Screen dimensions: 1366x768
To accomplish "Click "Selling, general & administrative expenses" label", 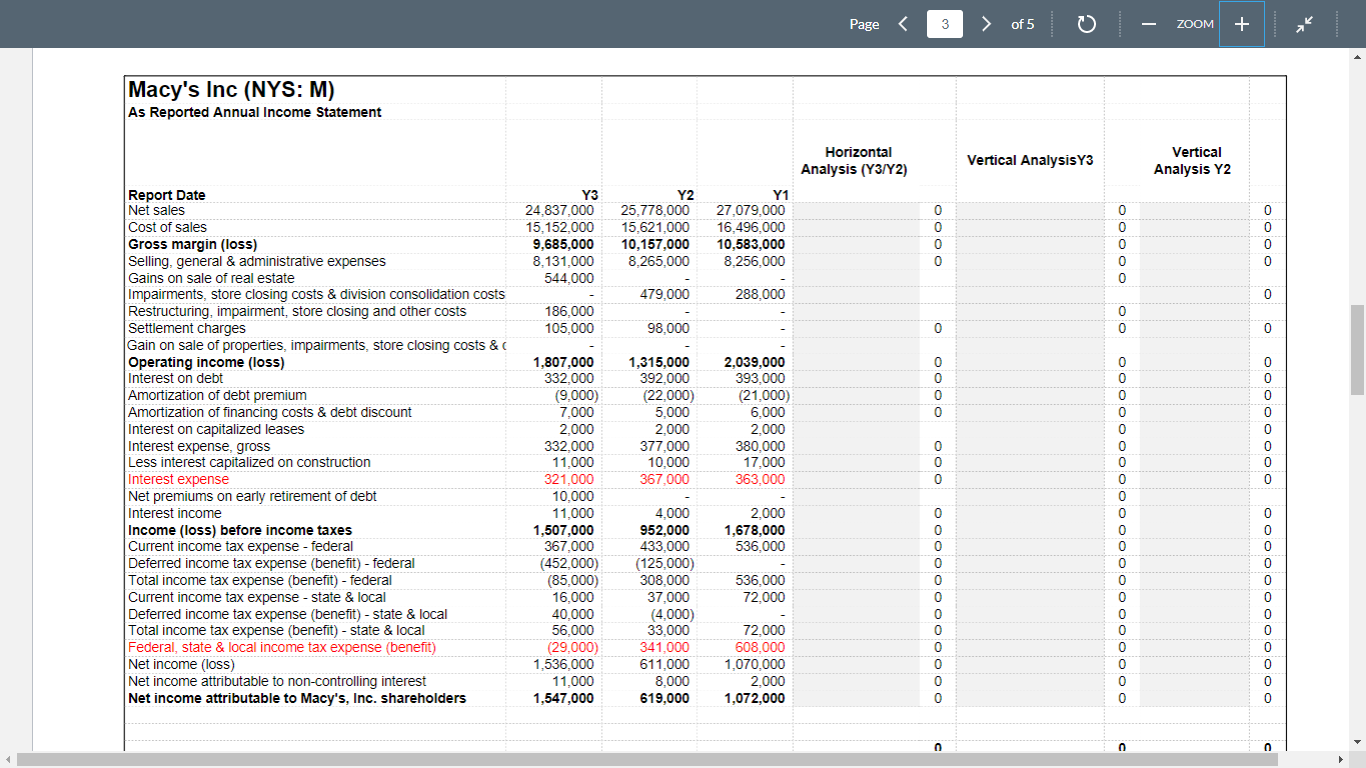I will pos(256,261).
